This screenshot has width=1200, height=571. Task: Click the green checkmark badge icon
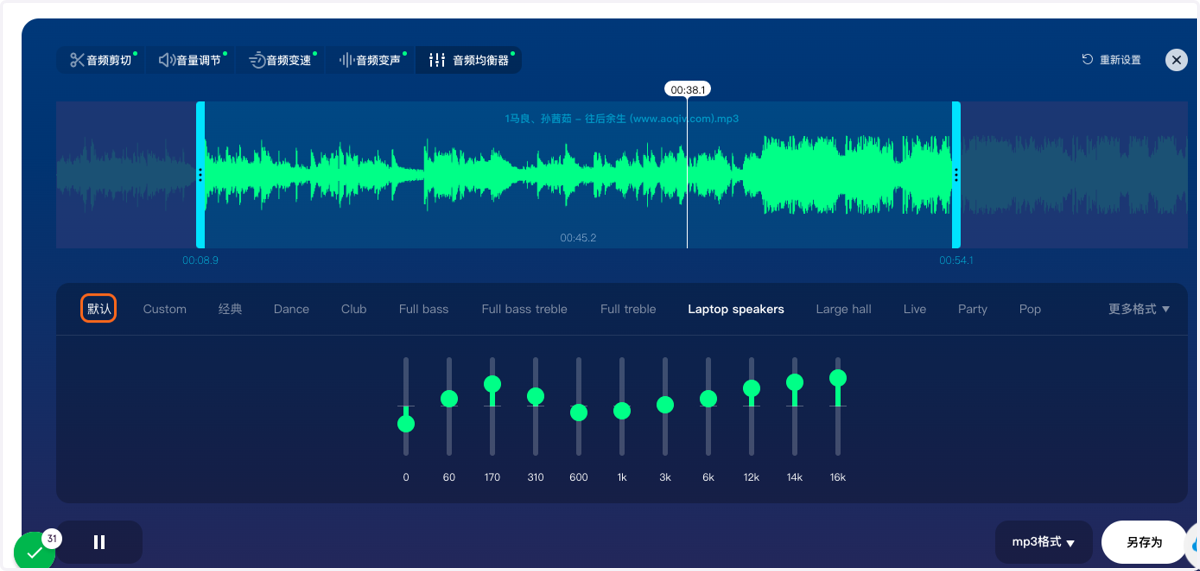click(x=34, y=552)
